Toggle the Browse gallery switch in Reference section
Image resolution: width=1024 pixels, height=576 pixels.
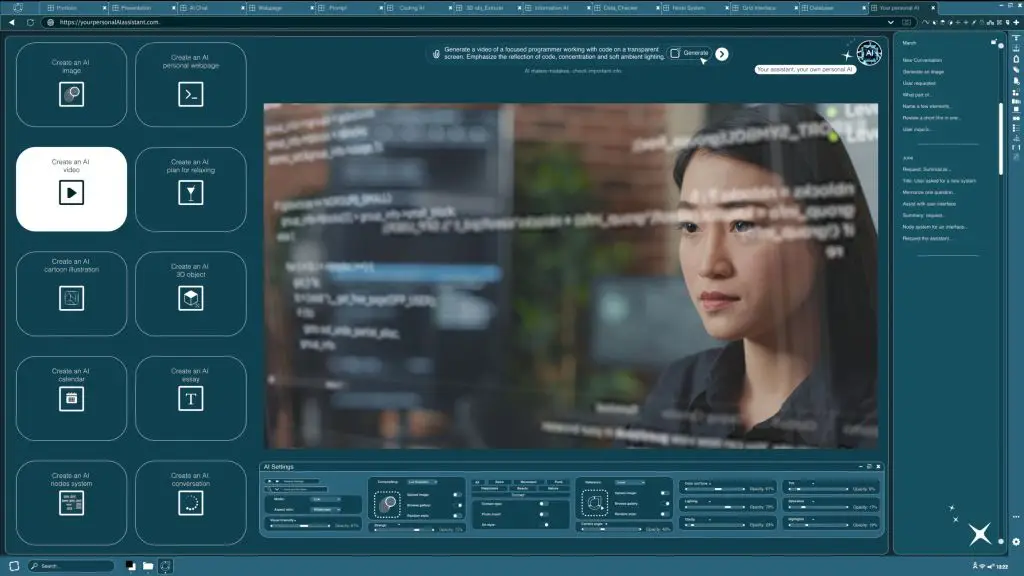coord(665,504)
